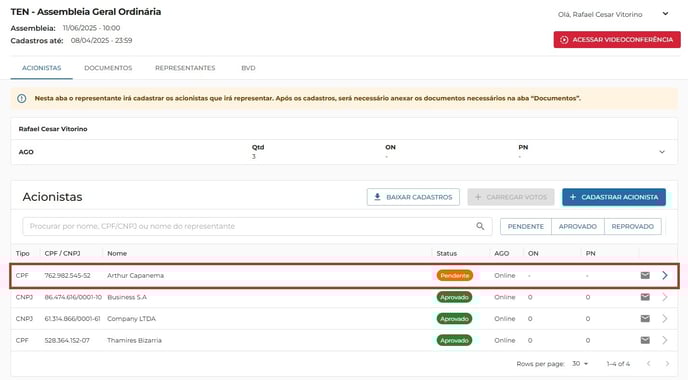Click the Aprovado badge for Business S.A
Screen dimensions: 688x380
tap(454, 297)
